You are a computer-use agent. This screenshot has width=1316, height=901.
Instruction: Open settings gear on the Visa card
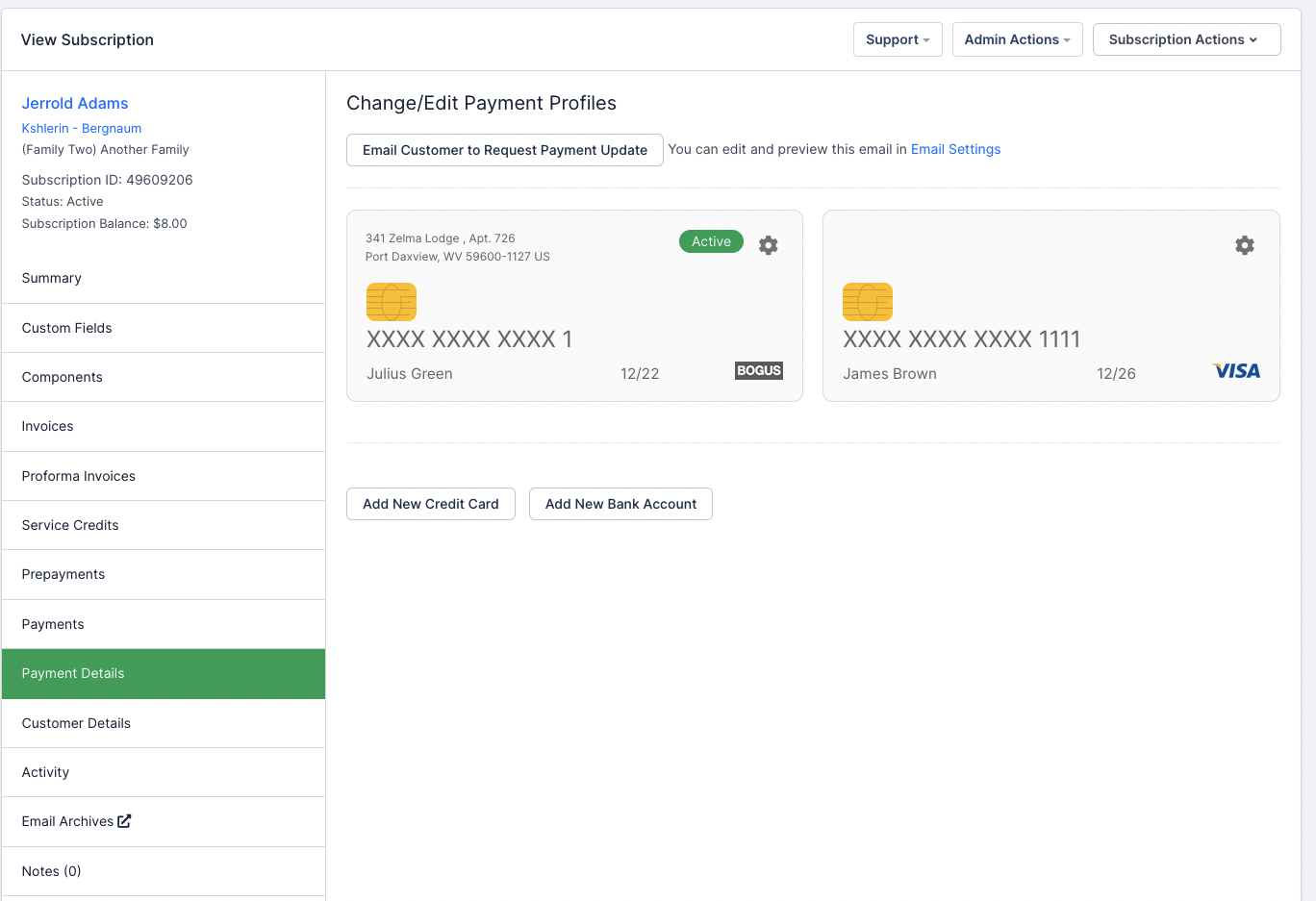click(1245, 245)
